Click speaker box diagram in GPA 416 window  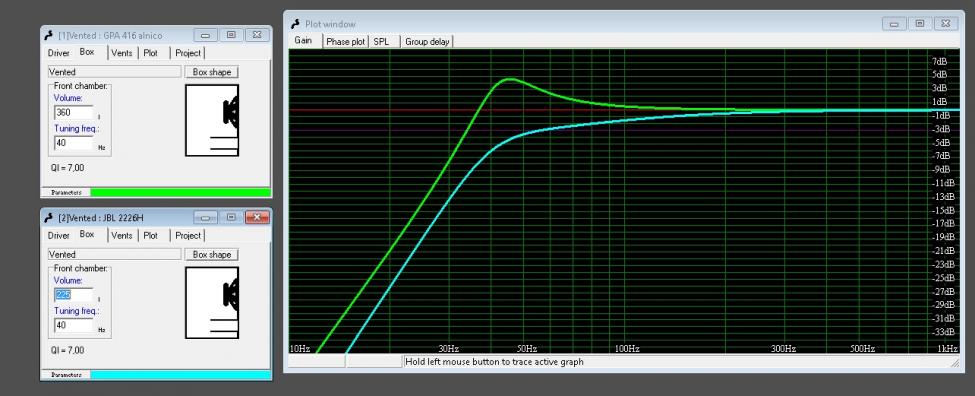click(x=212, y=120)
